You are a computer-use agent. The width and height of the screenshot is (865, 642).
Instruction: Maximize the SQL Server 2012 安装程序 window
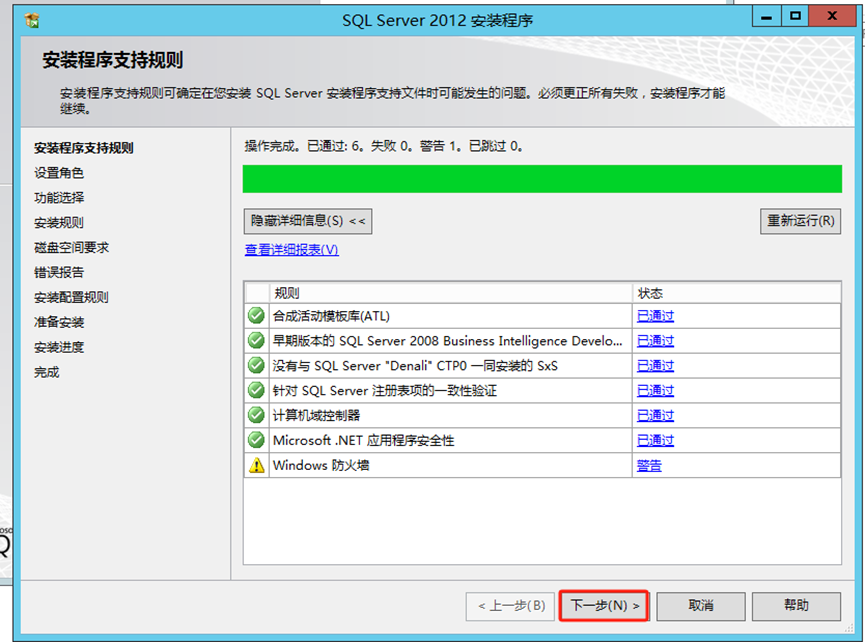coord(795,17)
